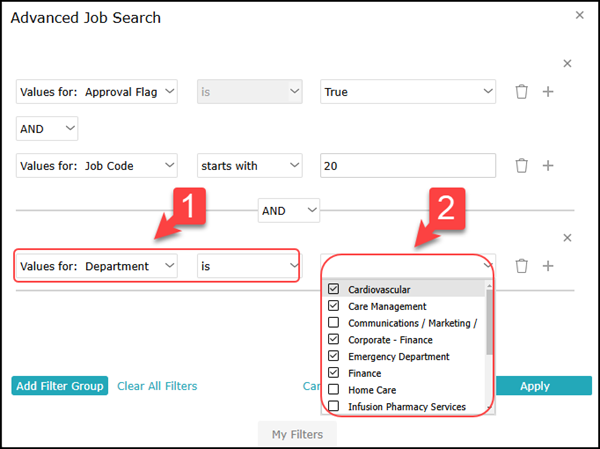This screenshot has width=600, height=449.
Task: Uncheck the Emergency Department option
Action: pos(333,356)
